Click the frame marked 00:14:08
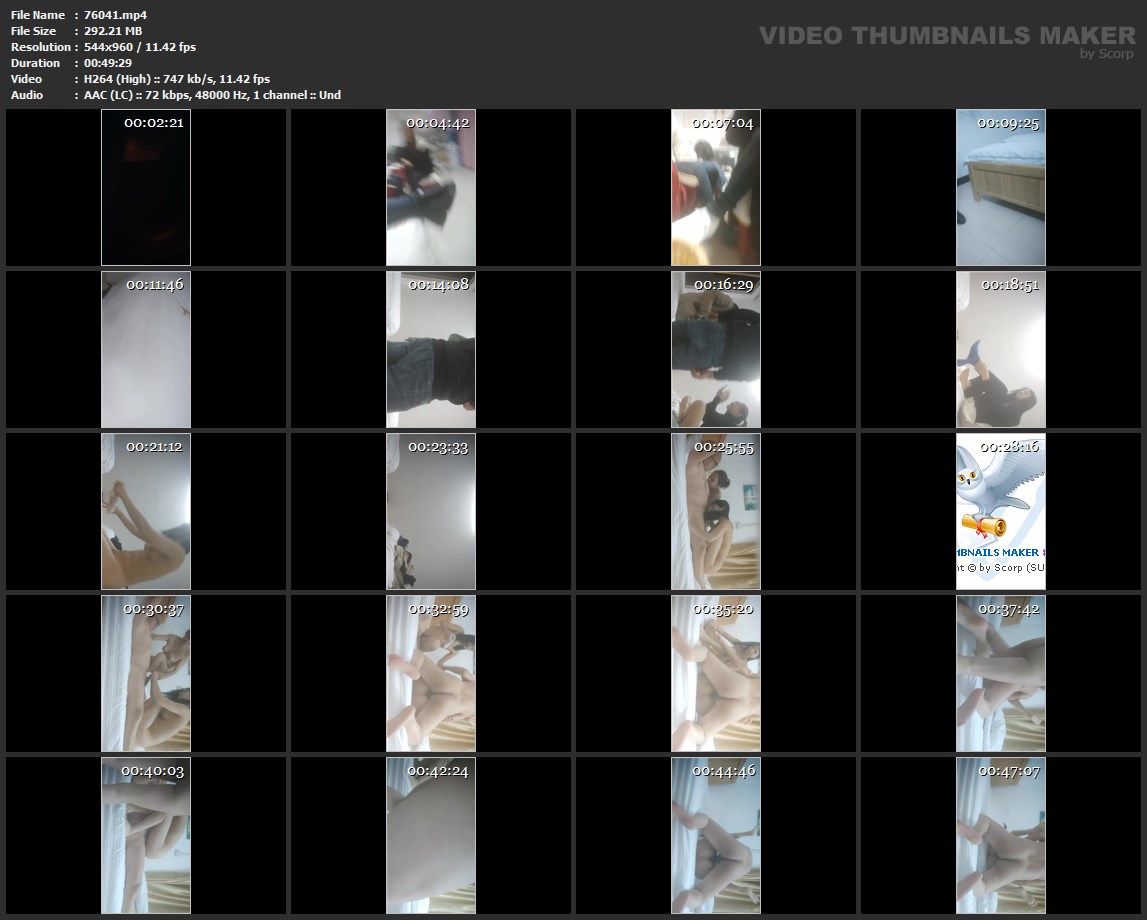 tap(431, 349)
